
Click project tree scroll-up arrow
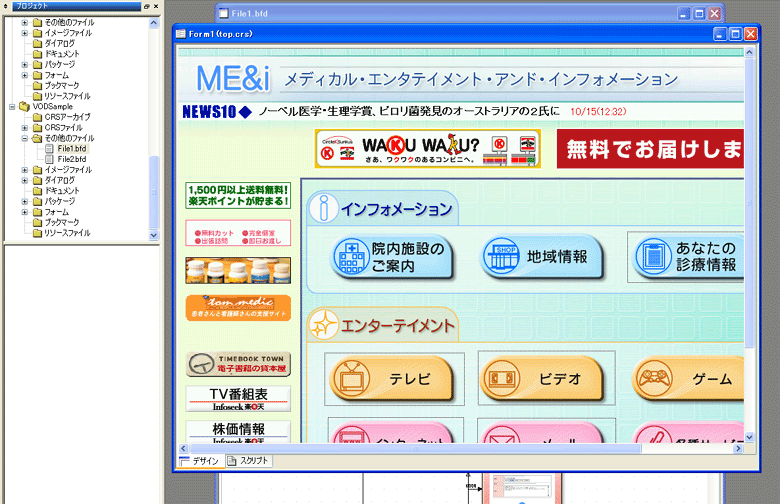154,23
